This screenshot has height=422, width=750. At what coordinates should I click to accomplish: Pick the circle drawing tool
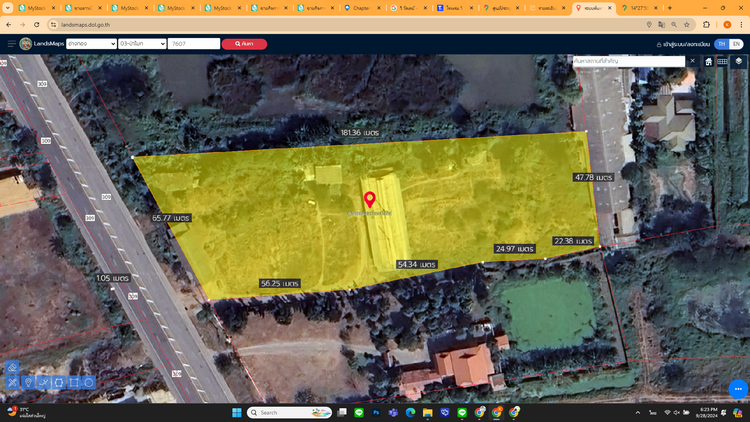tap(89, 382)
